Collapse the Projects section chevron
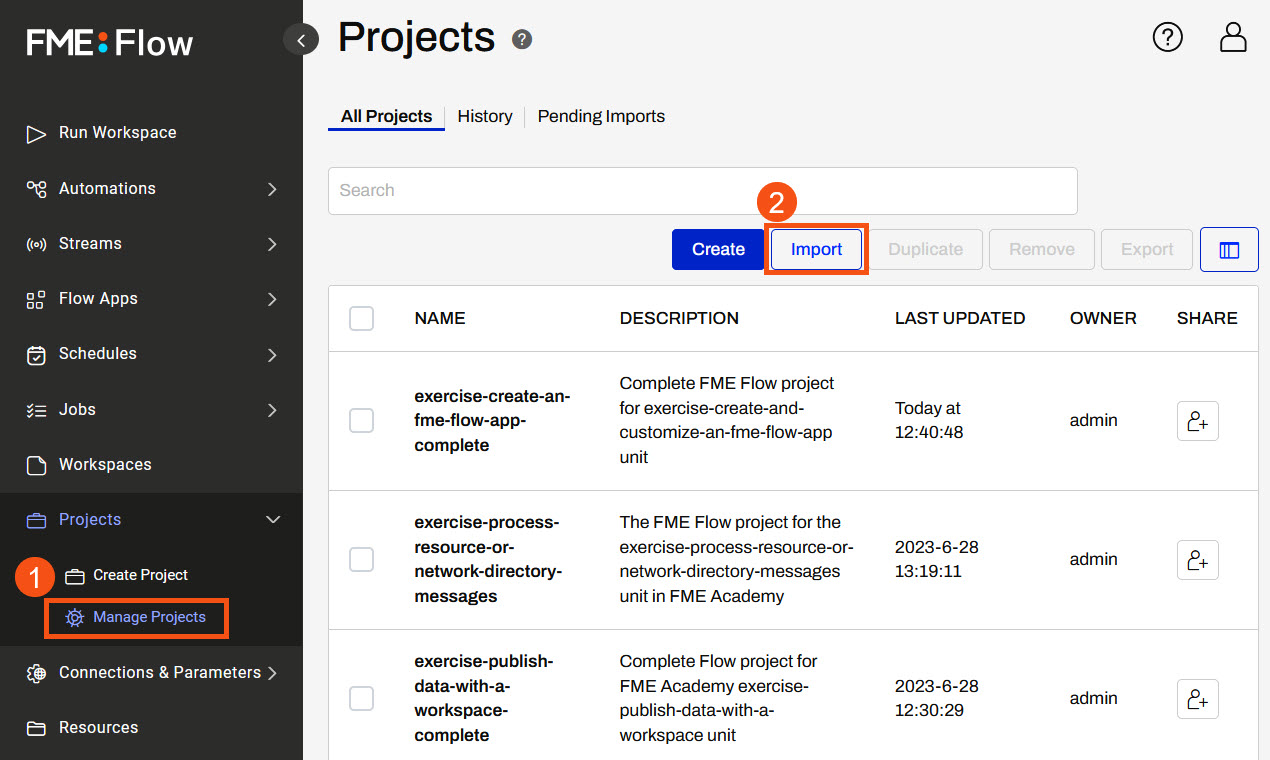This screenshot has width=1270, height=760. pos(272,520)
